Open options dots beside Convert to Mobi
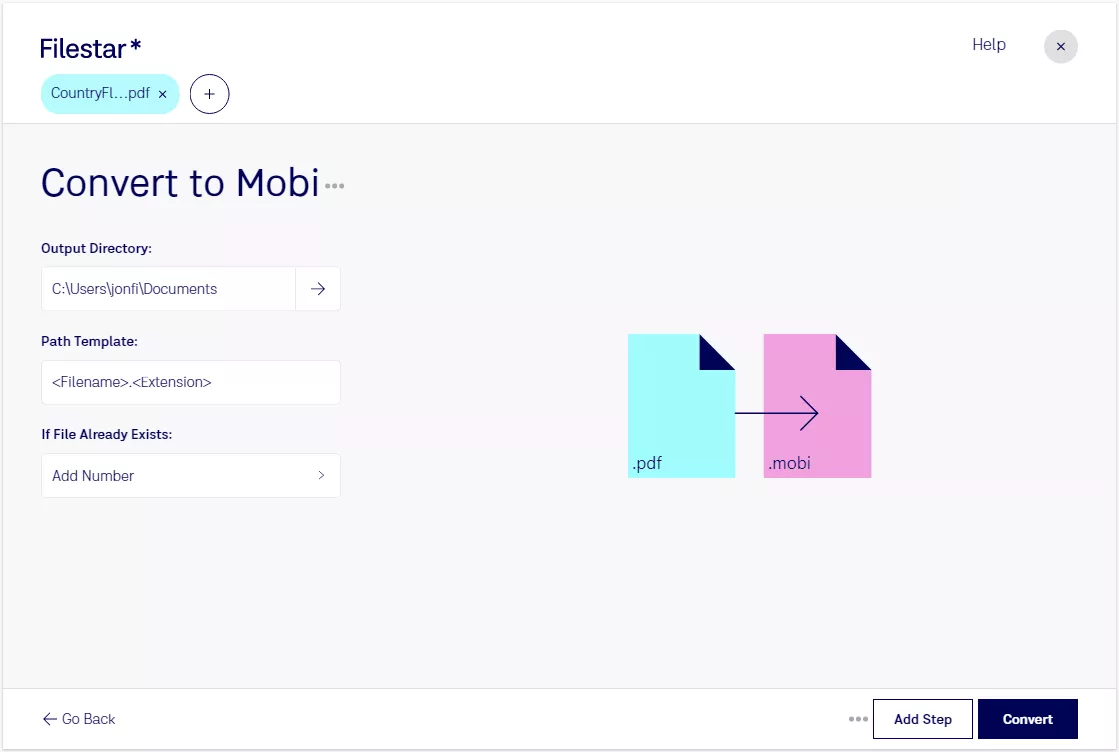 point(335,186)
